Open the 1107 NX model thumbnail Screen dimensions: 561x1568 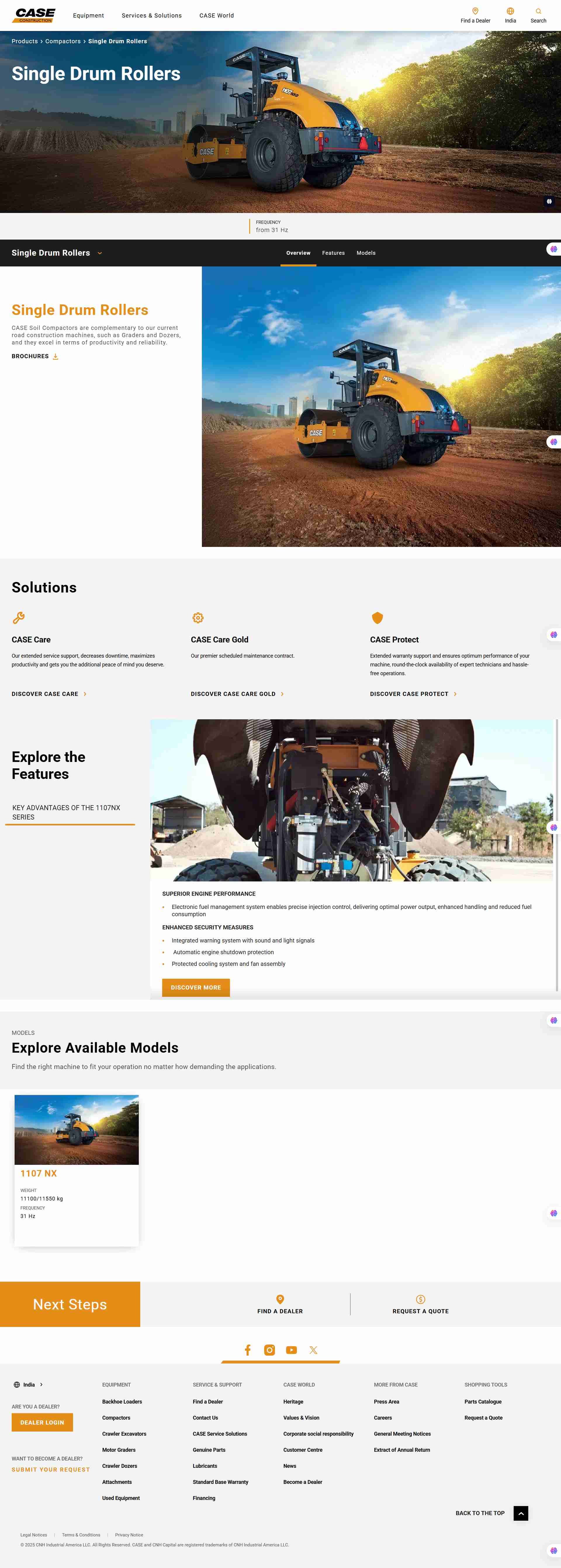point(77,1130)
